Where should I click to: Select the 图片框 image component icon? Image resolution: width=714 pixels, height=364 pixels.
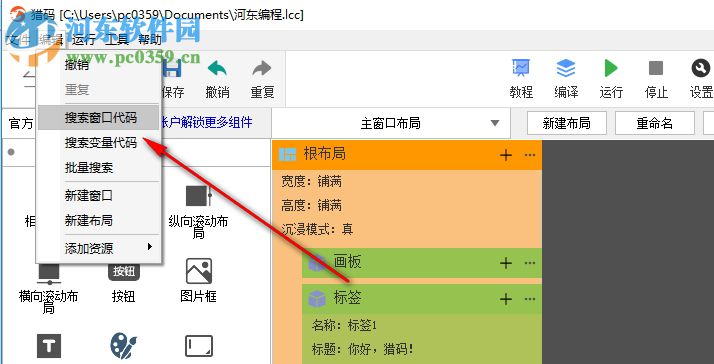click(x=199, y=271)
